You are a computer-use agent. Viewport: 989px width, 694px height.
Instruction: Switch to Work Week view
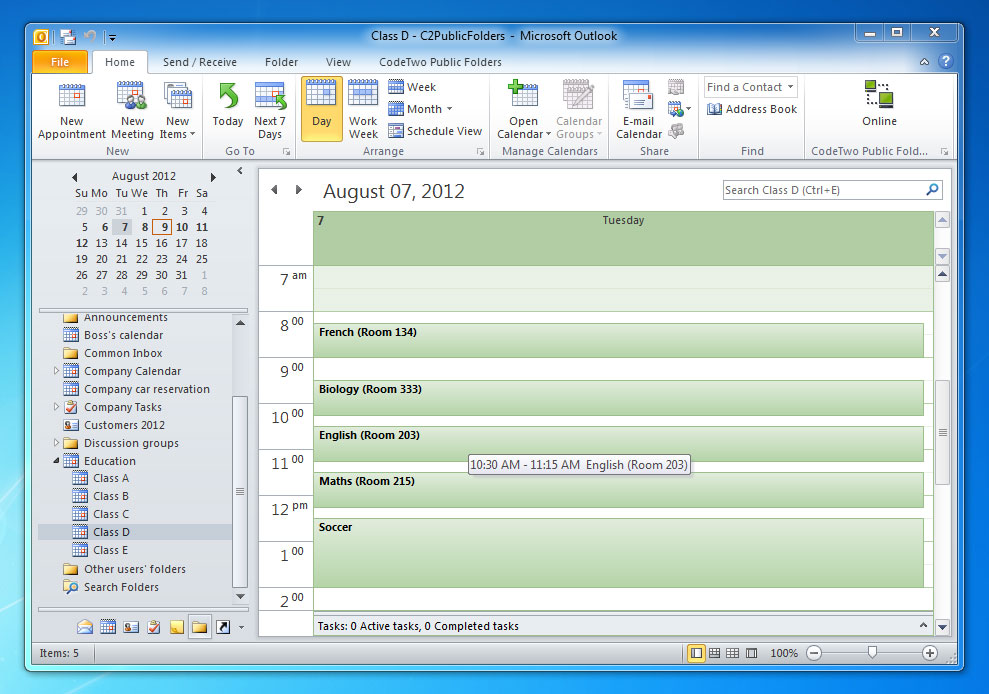[363, 110]
